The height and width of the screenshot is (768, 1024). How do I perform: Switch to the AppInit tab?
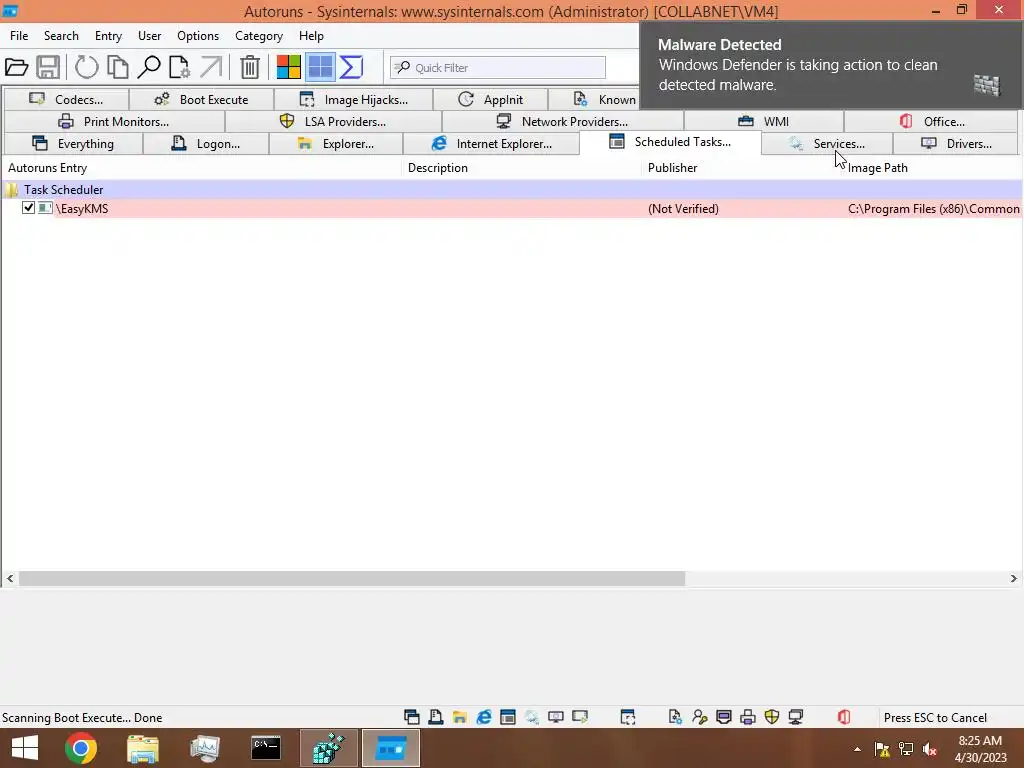[x=490, y=99]
